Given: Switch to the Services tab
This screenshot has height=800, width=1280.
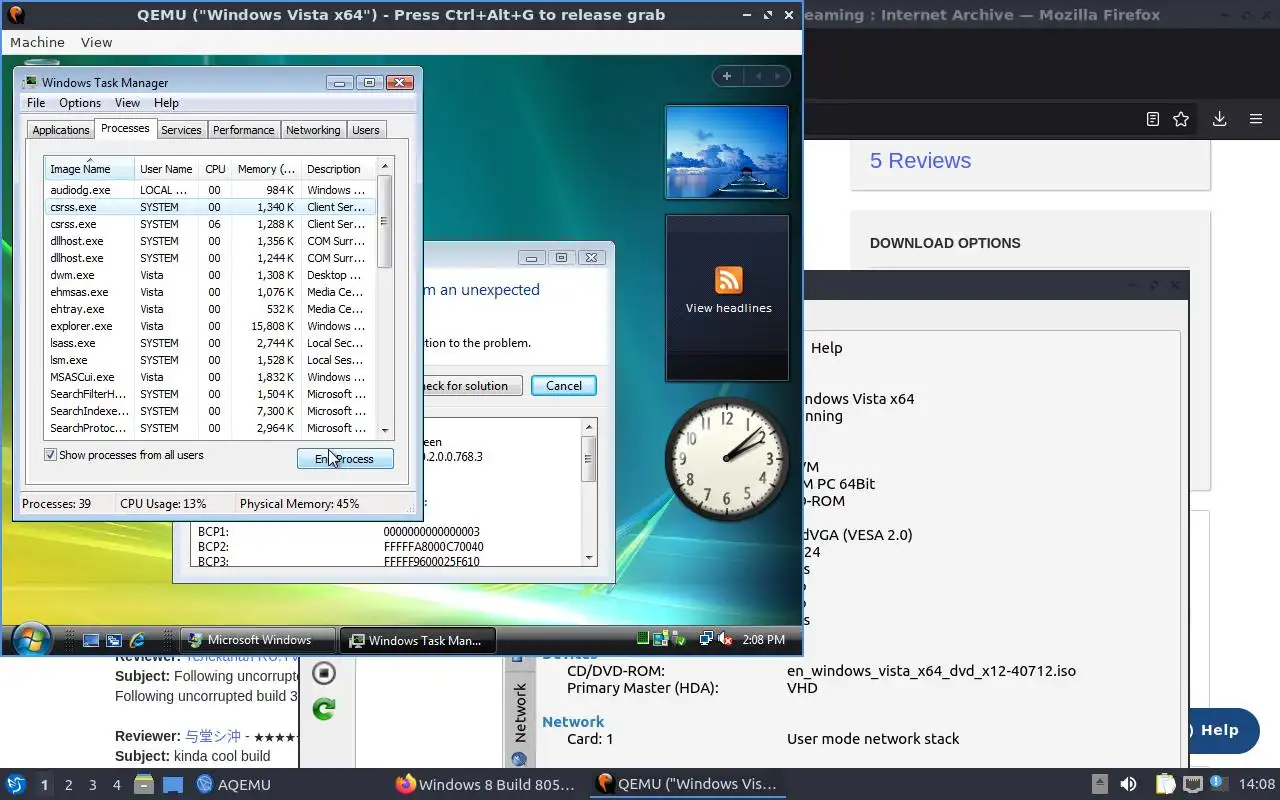Looking at the screenshot, I should click(x=181, y=130).
